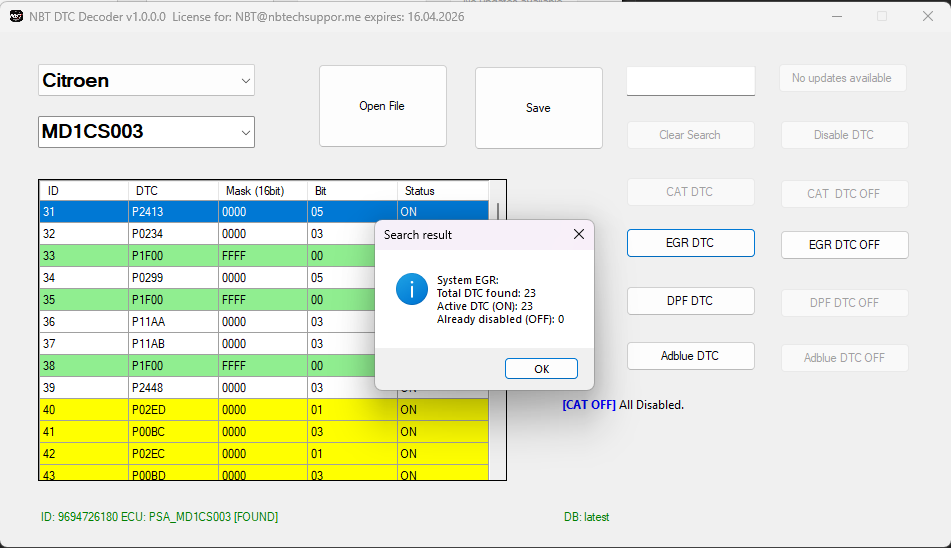
Task: Click the ID column header
Action: 84,190
